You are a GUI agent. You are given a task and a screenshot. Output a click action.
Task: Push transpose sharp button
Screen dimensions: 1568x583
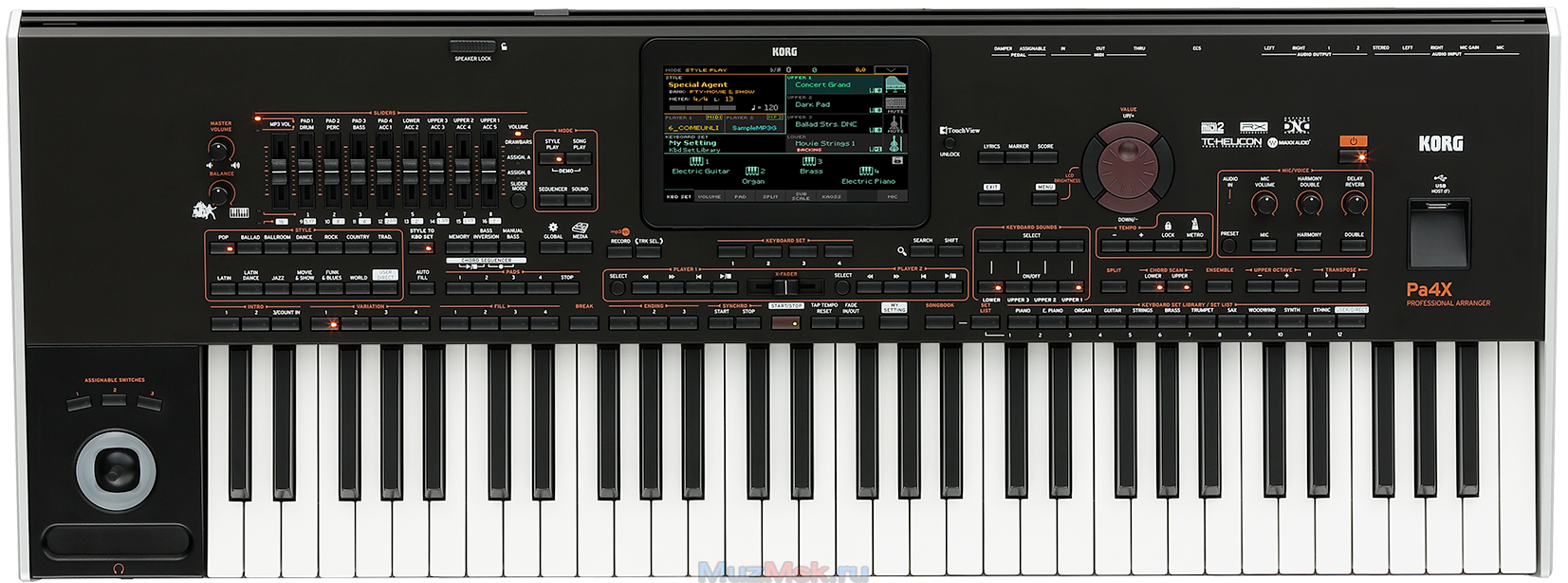[x=1353, y=286]
